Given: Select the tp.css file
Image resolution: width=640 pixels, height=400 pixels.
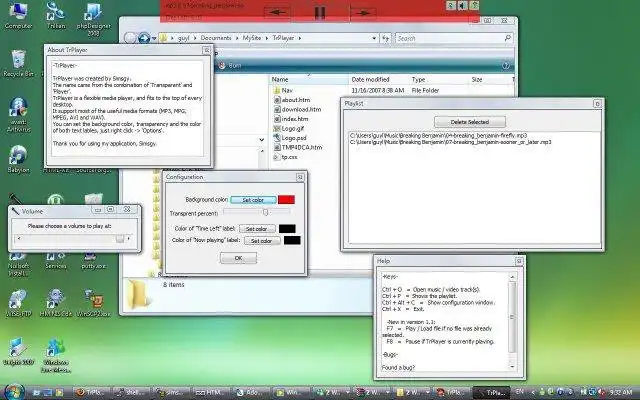Looking at the screenshot, I should tap(285, 157).
